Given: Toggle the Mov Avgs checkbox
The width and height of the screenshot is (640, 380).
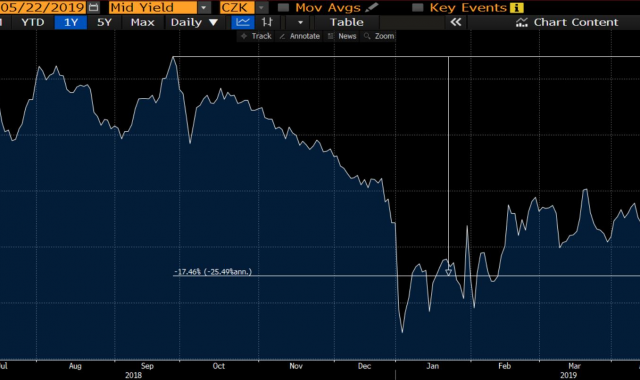Looking at the screenshot, I should coord(283,7).
